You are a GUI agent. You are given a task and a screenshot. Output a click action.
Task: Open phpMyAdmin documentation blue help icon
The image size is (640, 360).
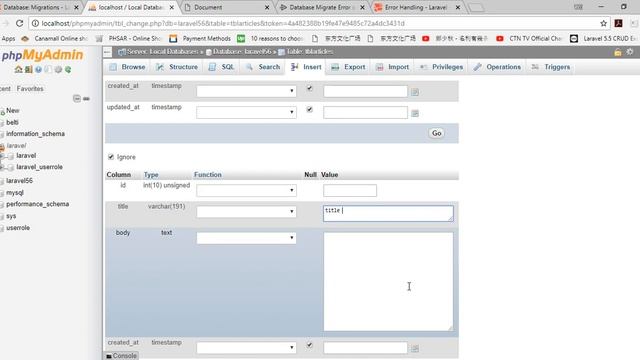tap(38, 70)
